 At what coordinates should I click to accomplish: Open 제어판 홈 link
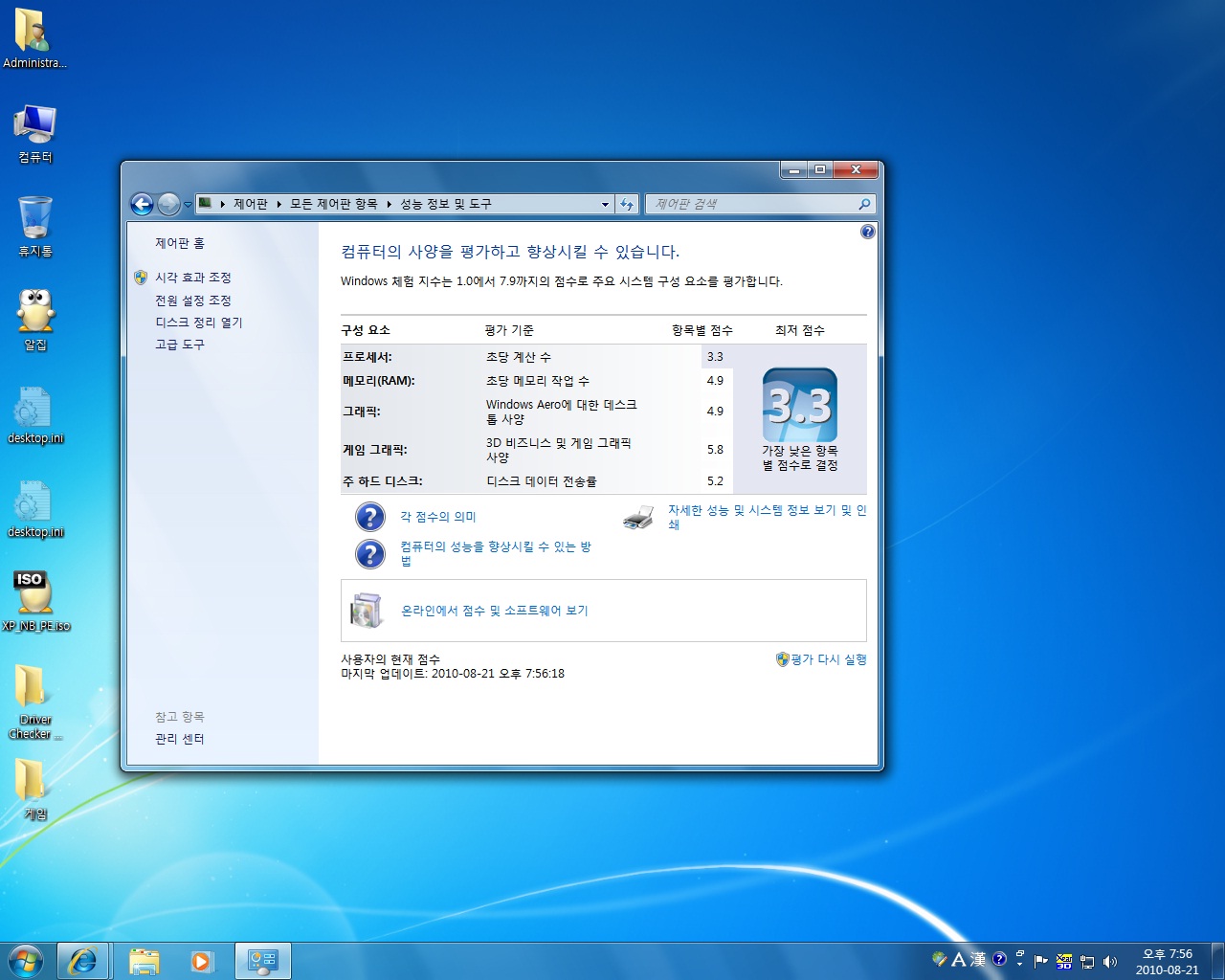tap(180, 243)
